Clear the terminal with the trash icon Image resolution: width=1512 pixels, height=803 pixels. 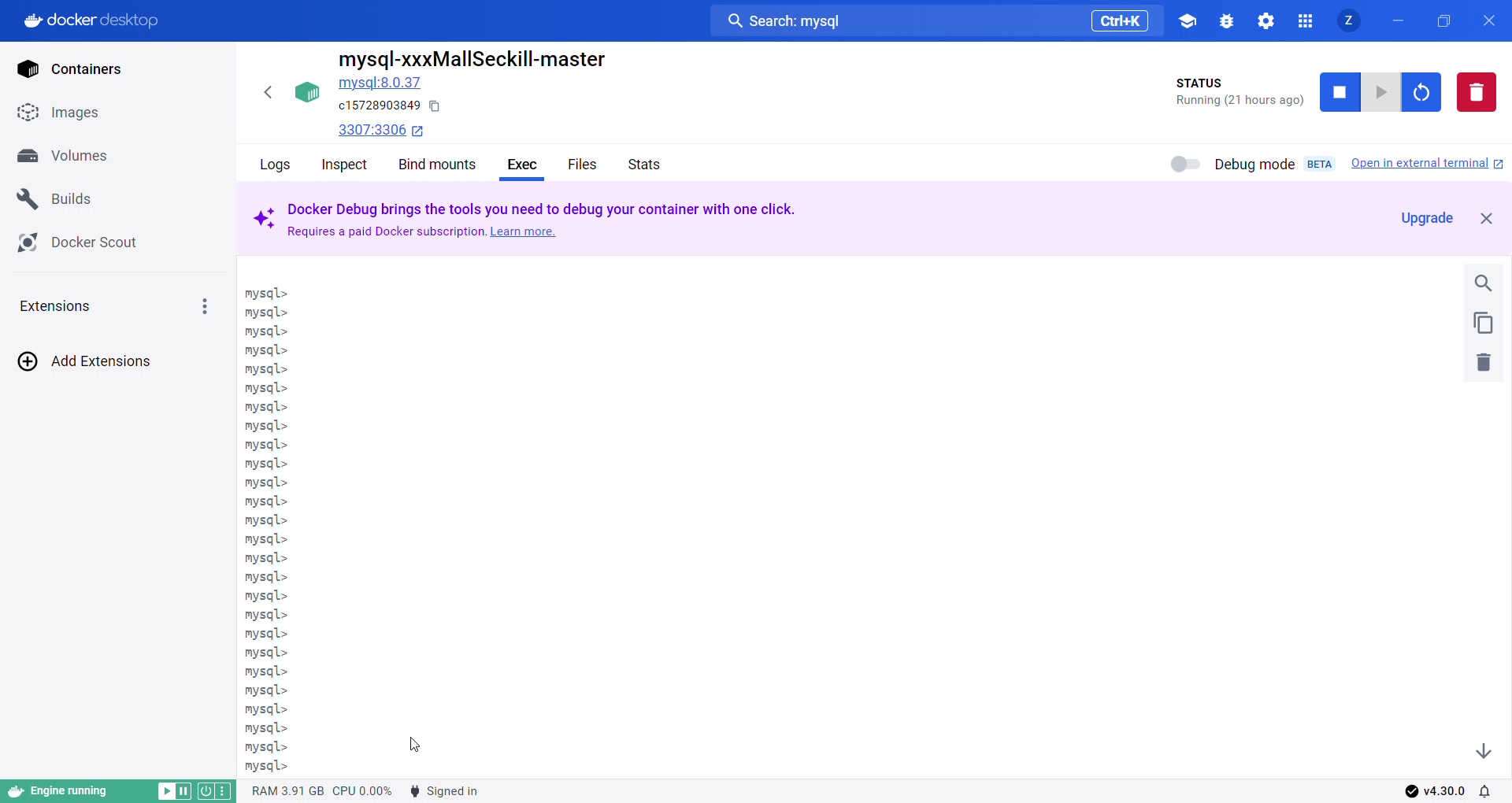tap(1484, 363)
